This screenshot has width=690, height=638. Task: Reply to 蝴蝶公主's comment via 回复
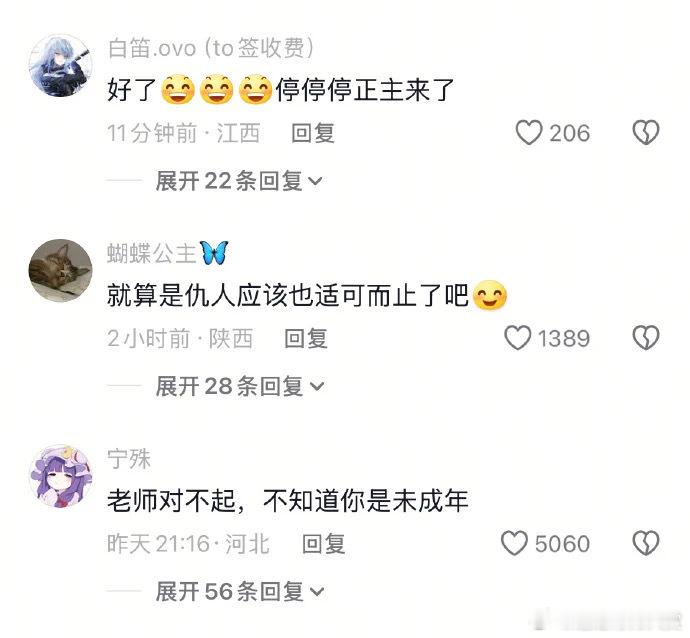[x=306, y=338]
